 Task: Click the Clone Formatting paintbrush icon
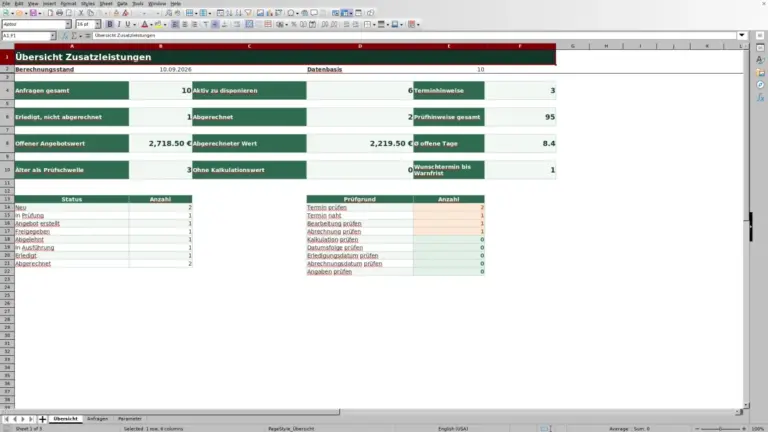point(116,13)
